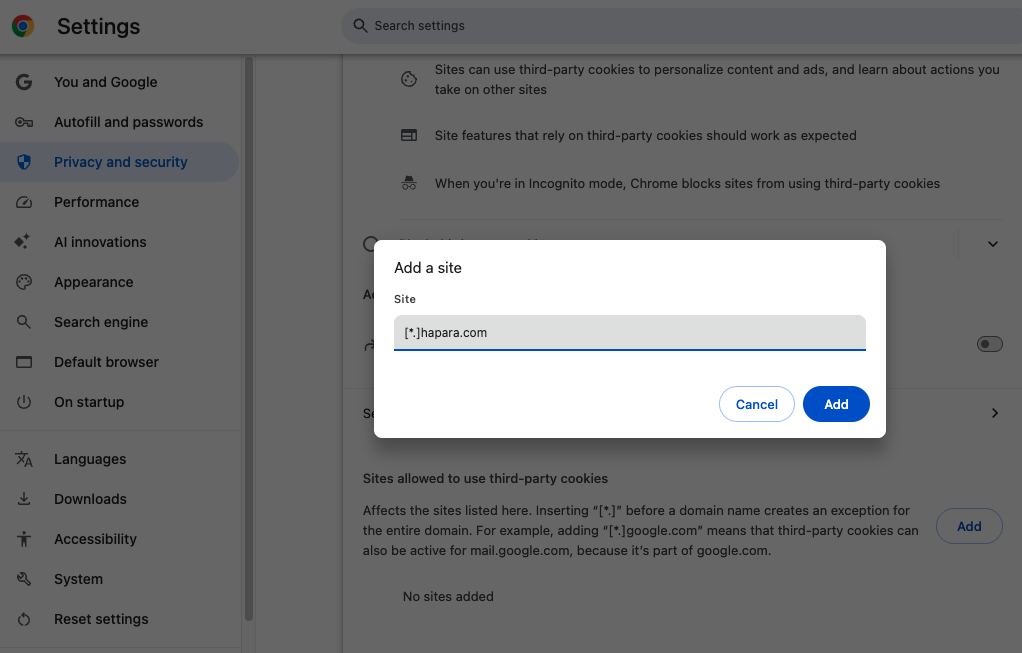Viewport: 1022px width, 653px height.
Task: Click the 'Add a site' dialog title
Action: (428, 268)
